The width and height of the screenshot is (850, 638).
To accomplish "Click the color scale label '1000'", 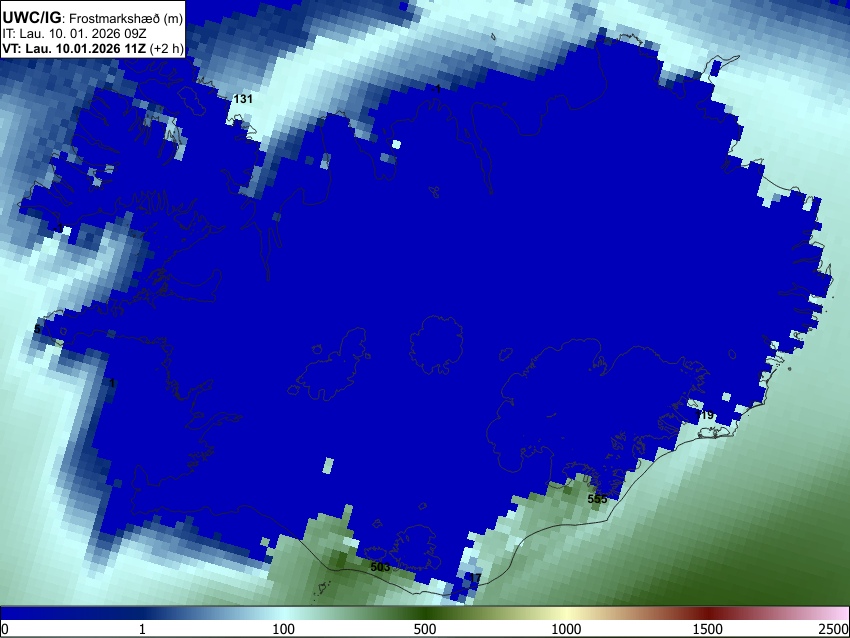I will coord(566,629).
